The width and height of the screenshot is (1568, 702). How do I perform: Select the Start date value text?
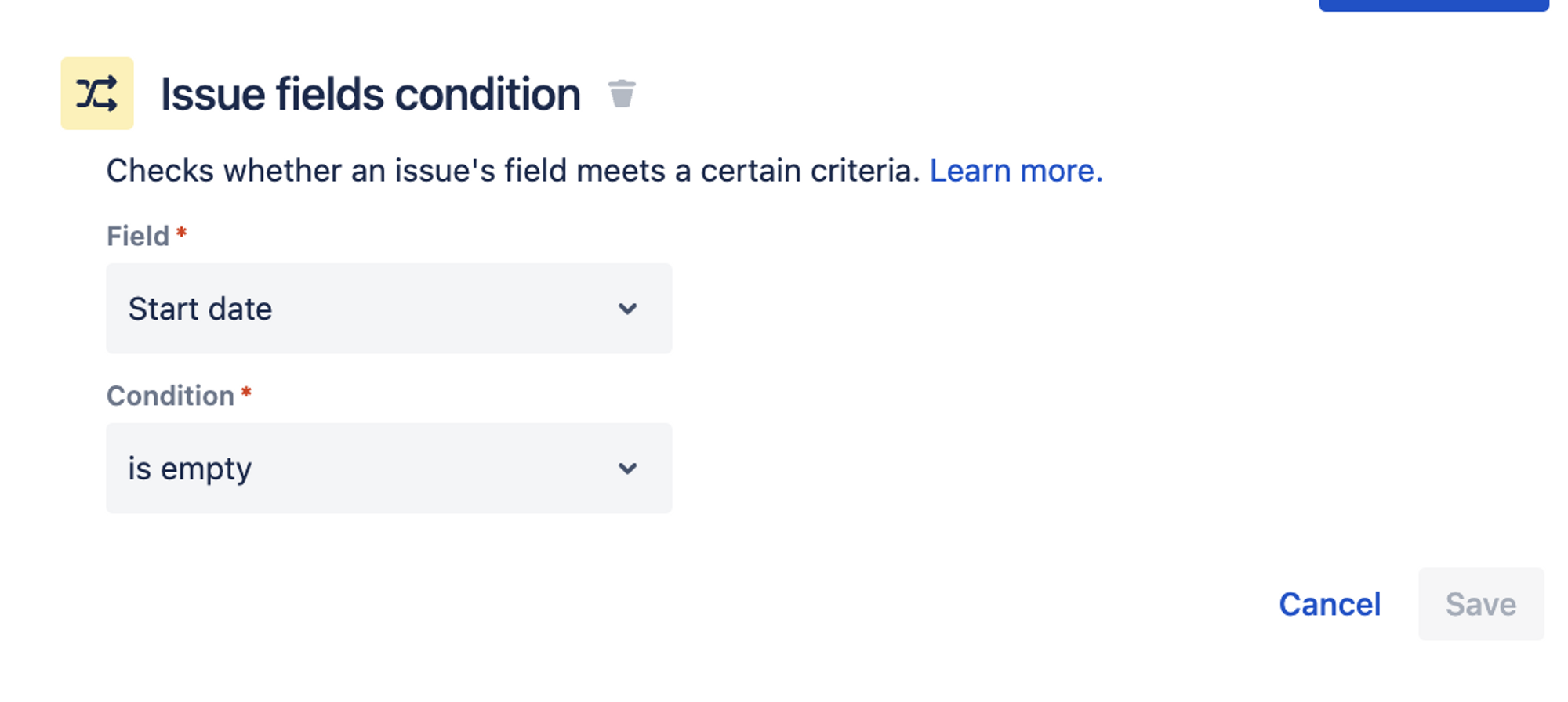point(200,309)
